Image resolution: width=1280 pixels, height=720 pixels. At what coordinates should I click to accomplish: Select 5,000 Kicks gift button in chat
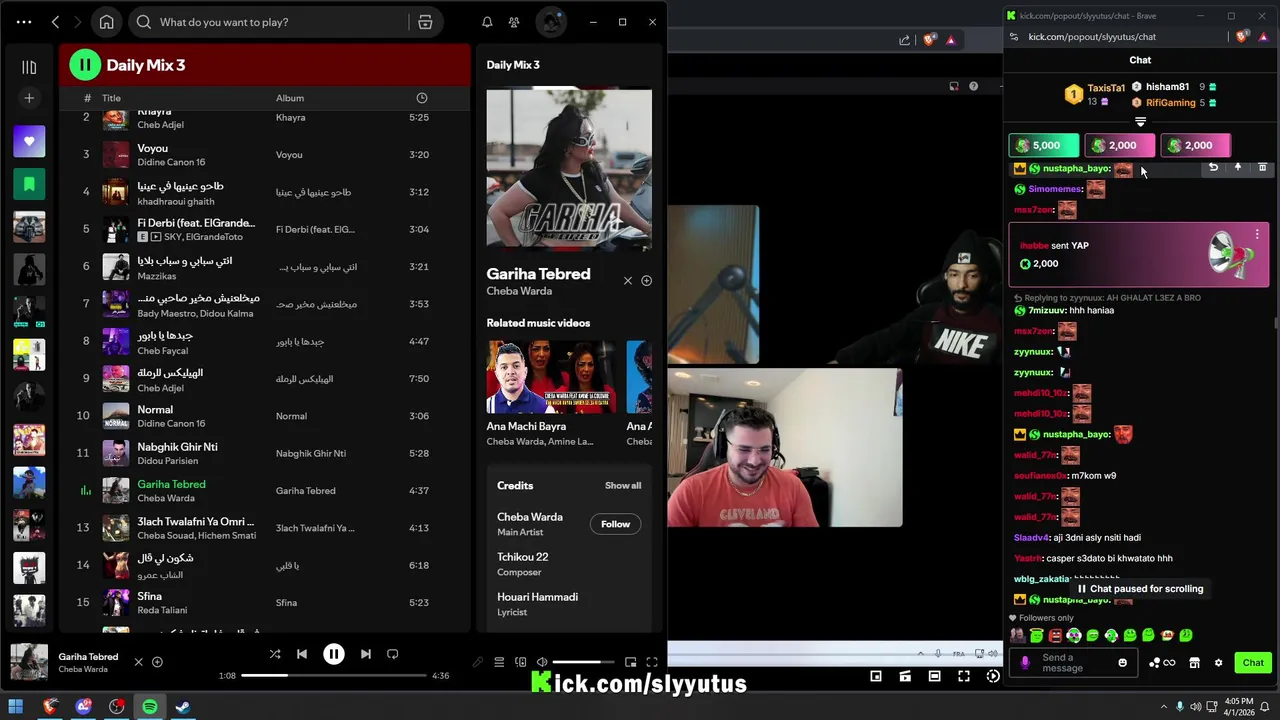(1044, 146)
